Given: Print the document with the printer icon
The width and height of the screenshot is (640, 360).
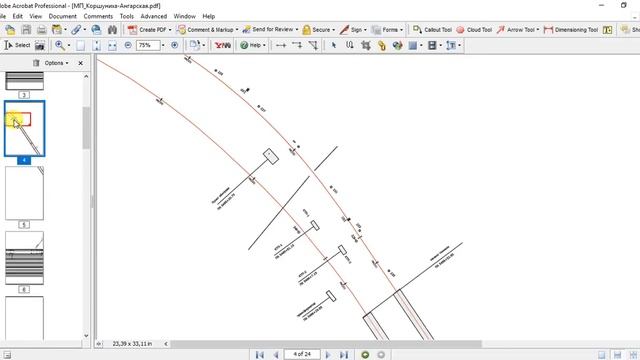Looking at the screenshot, I should 42,30.
